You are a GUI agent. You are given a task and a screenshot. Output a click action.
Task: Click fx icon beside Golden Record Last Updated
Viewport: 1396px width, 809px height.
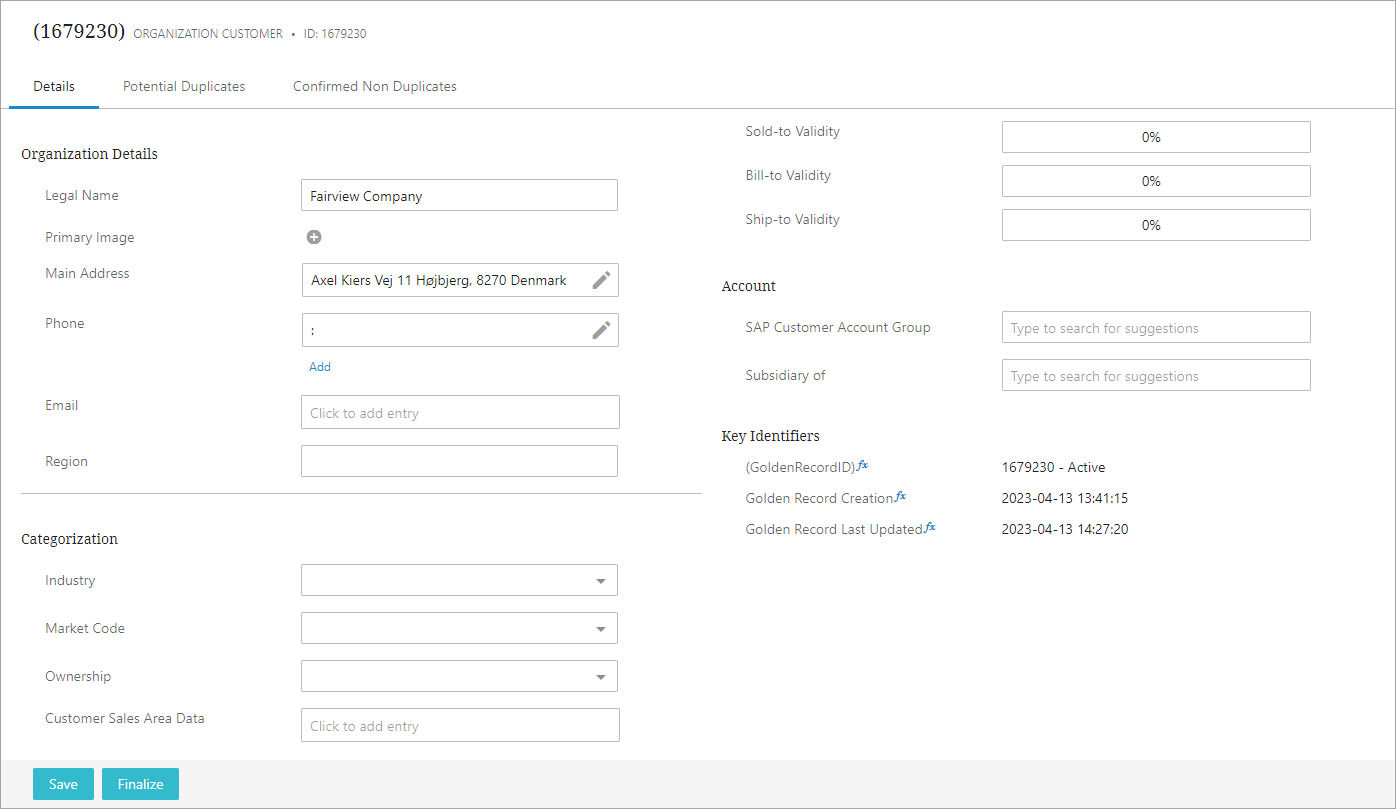click(930, 528)
